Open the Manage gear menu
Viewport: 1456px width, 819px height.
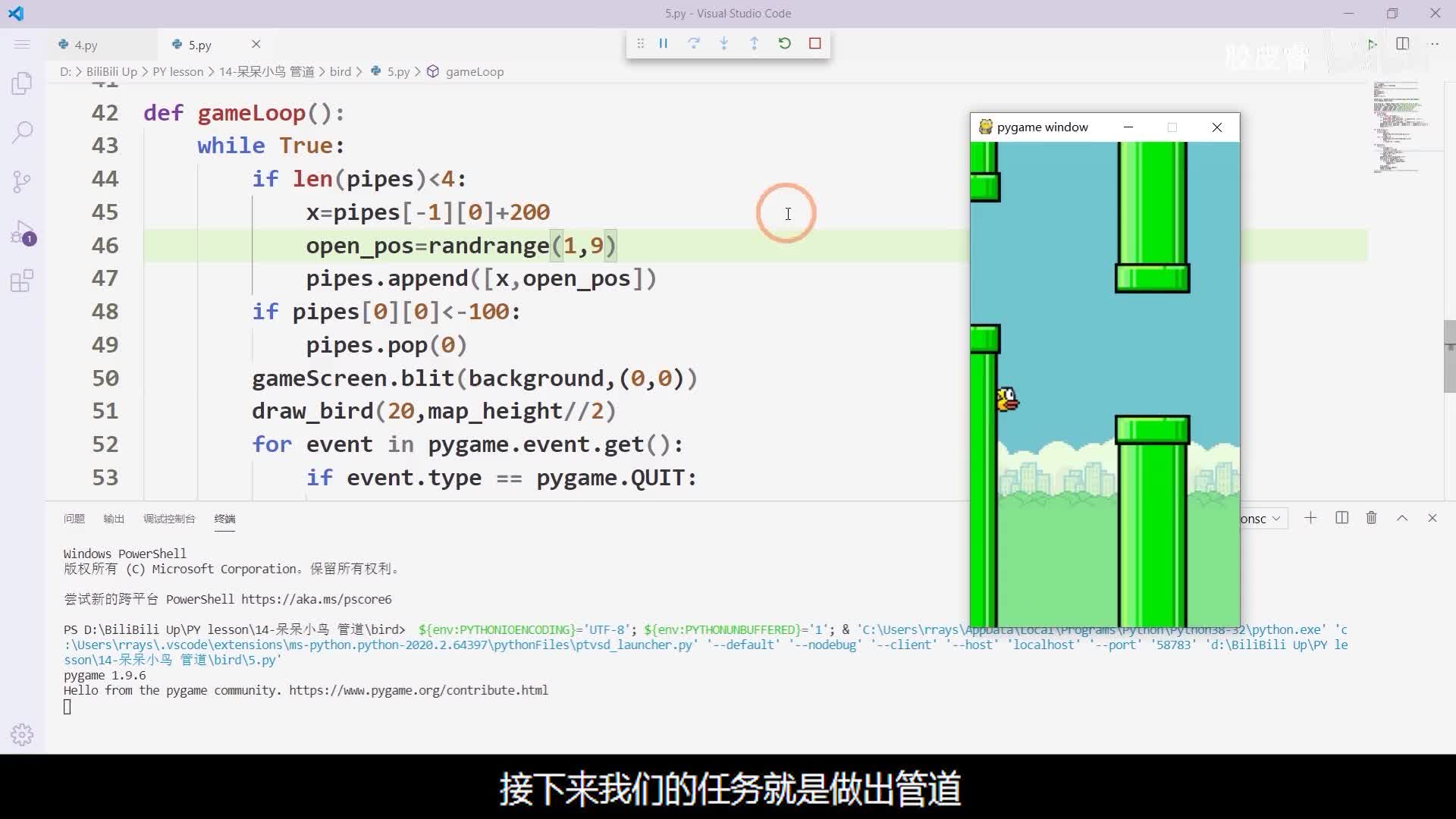pos(22,734)
